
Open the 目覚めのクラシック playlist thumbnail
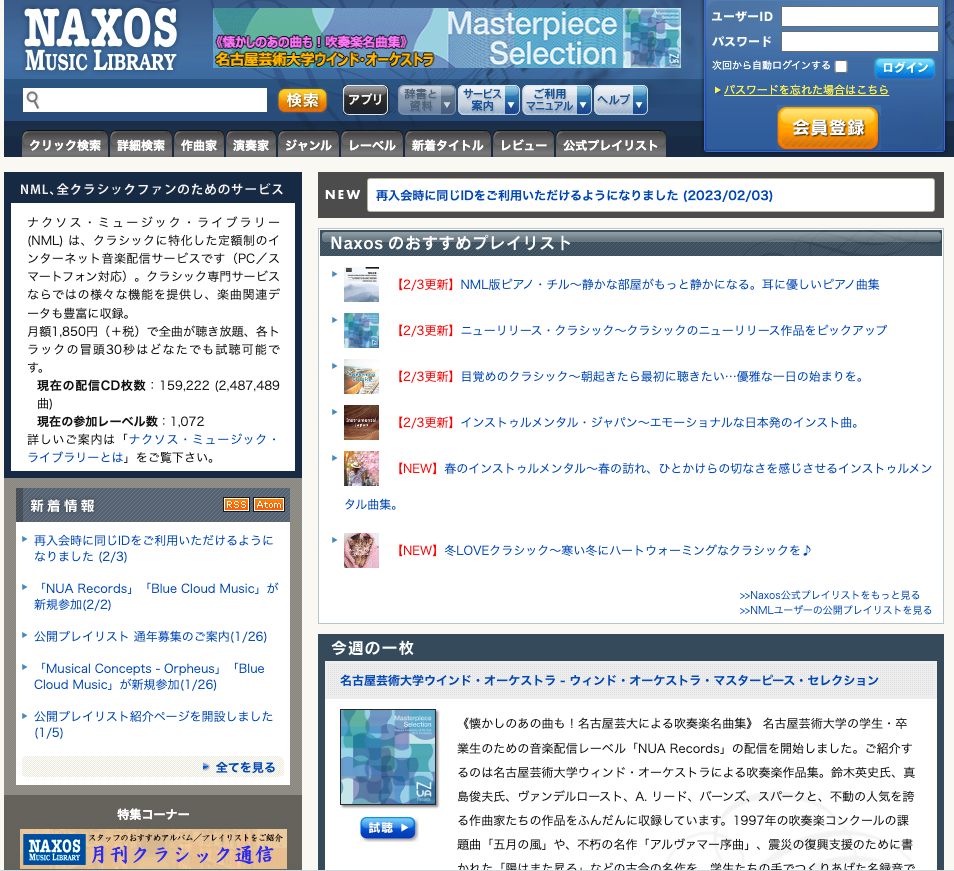(x=361, y=377)
